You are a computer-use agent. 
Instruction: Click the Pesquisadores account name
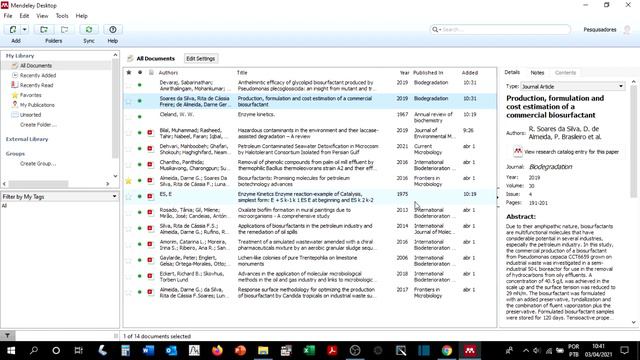coord(600,30)
